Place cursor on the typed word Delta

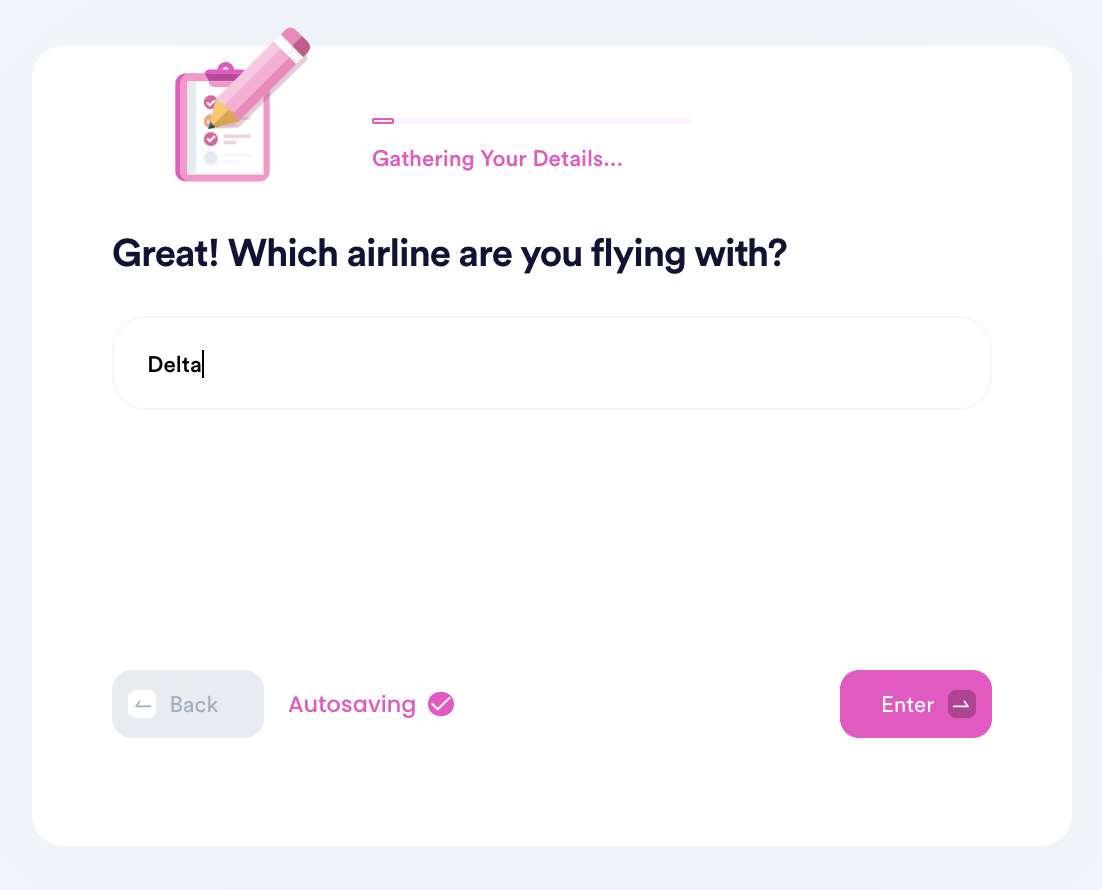point(174,364)
